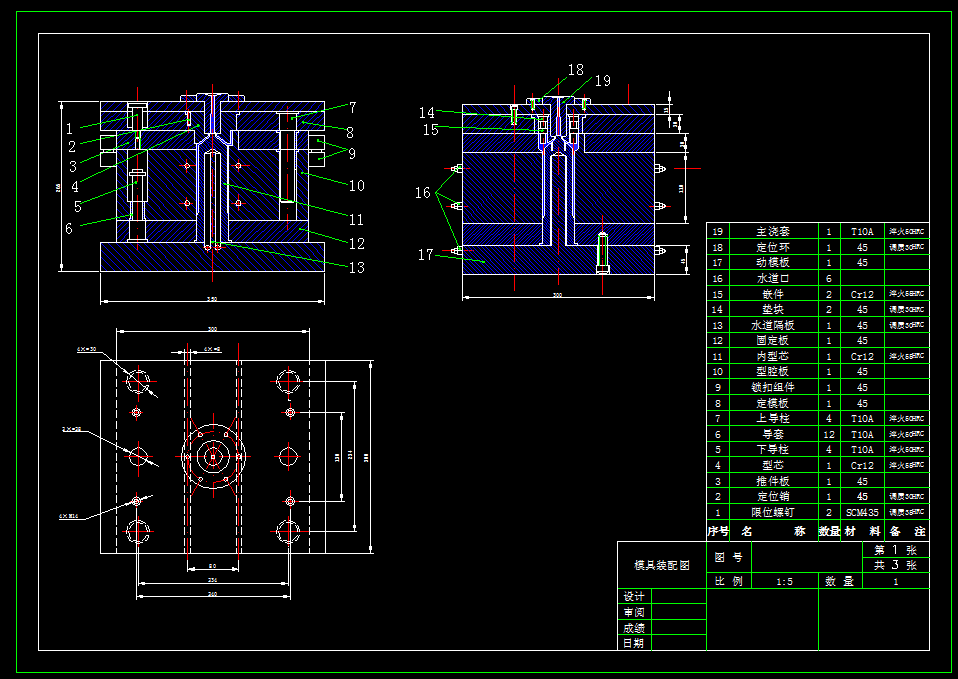Select callout 16 beside the side view
958x679 pixels.
pos(423,191)
